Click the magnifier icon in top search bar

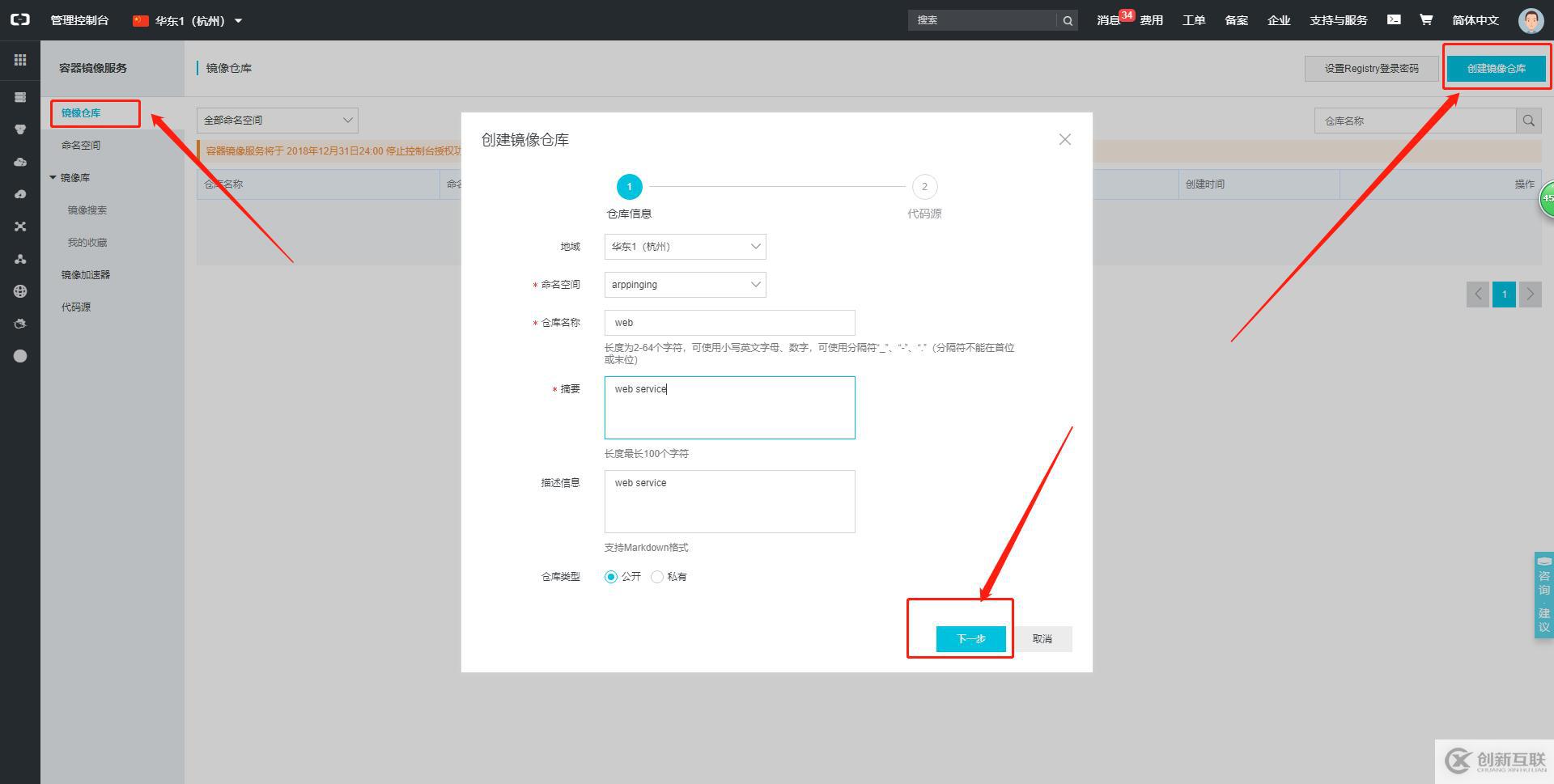click(x=1068, y=20)
